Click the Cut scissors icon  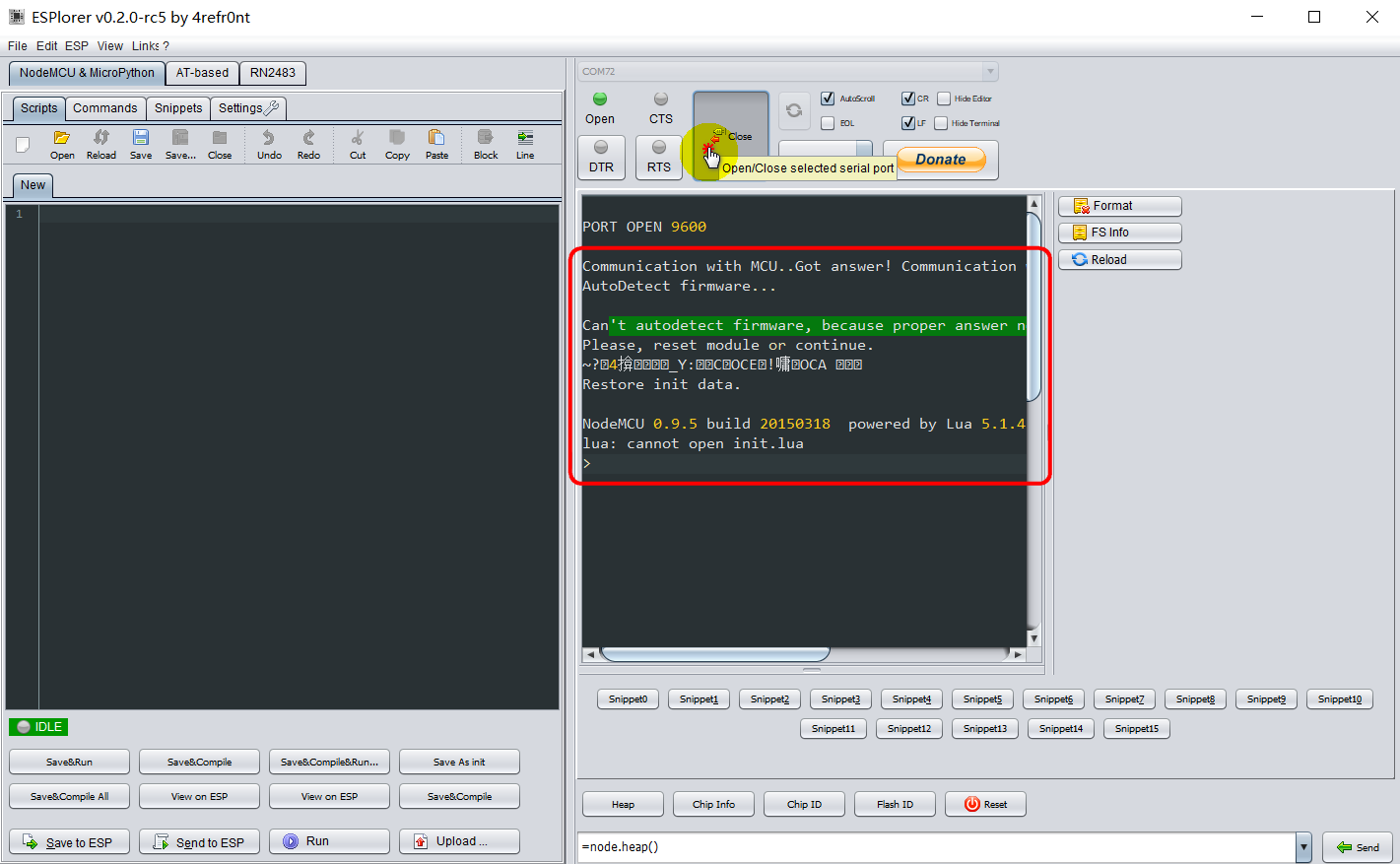point(358,143)
